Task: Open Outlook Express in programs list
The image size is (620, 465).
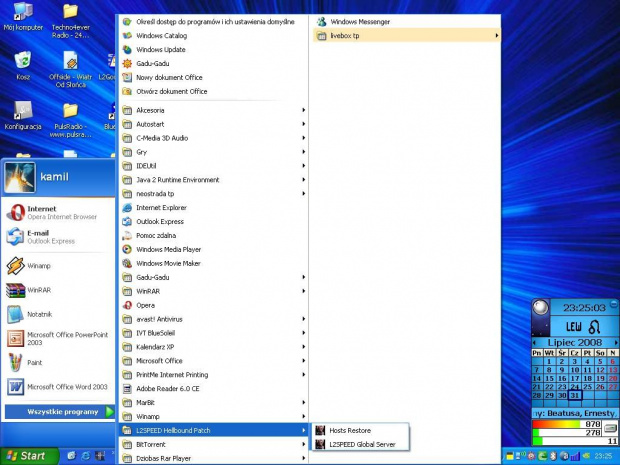Action: tap(214, 221)
